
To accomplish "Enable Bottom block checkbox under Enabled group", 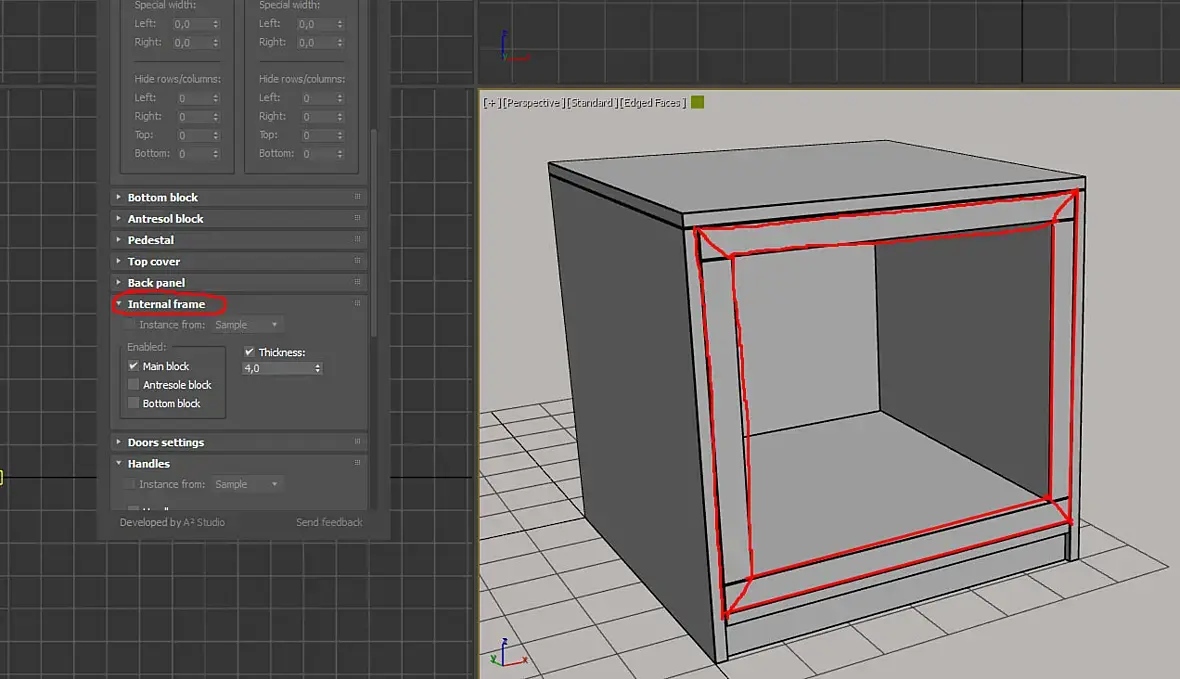I will pyautogui.click(x=134, y=404).
